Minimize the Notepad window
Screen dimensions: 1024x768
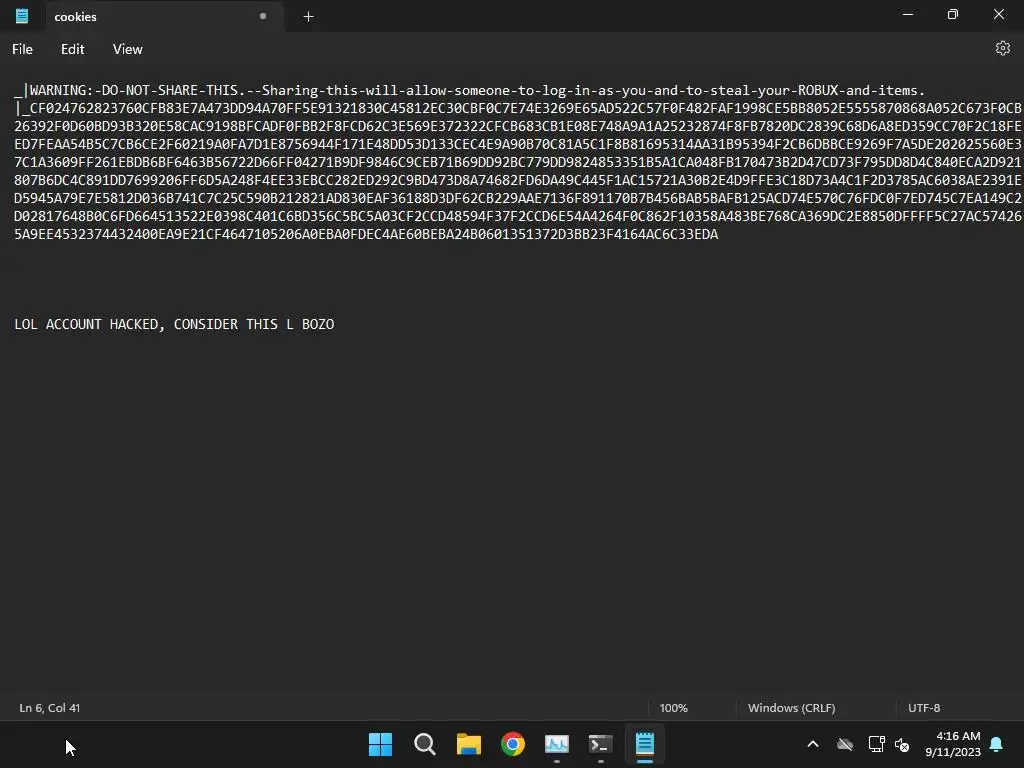[908, 14]
